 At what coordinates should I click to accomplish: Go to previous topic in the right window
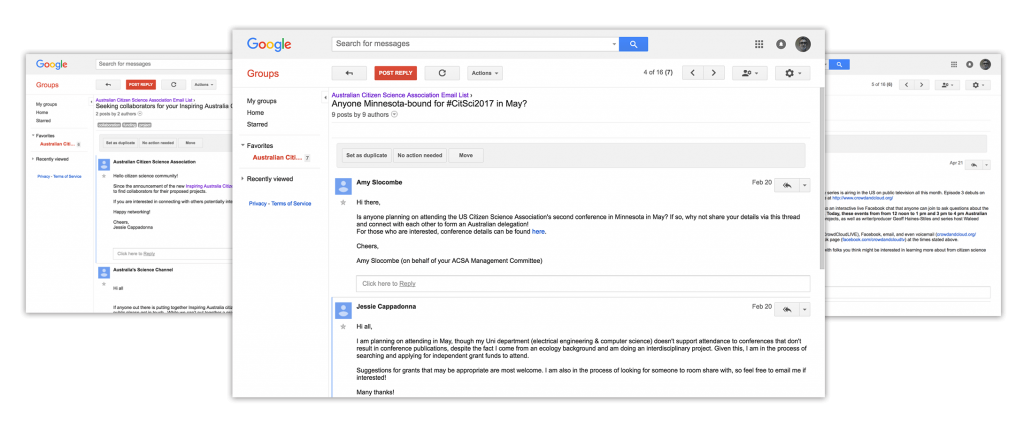coord(906,85)
